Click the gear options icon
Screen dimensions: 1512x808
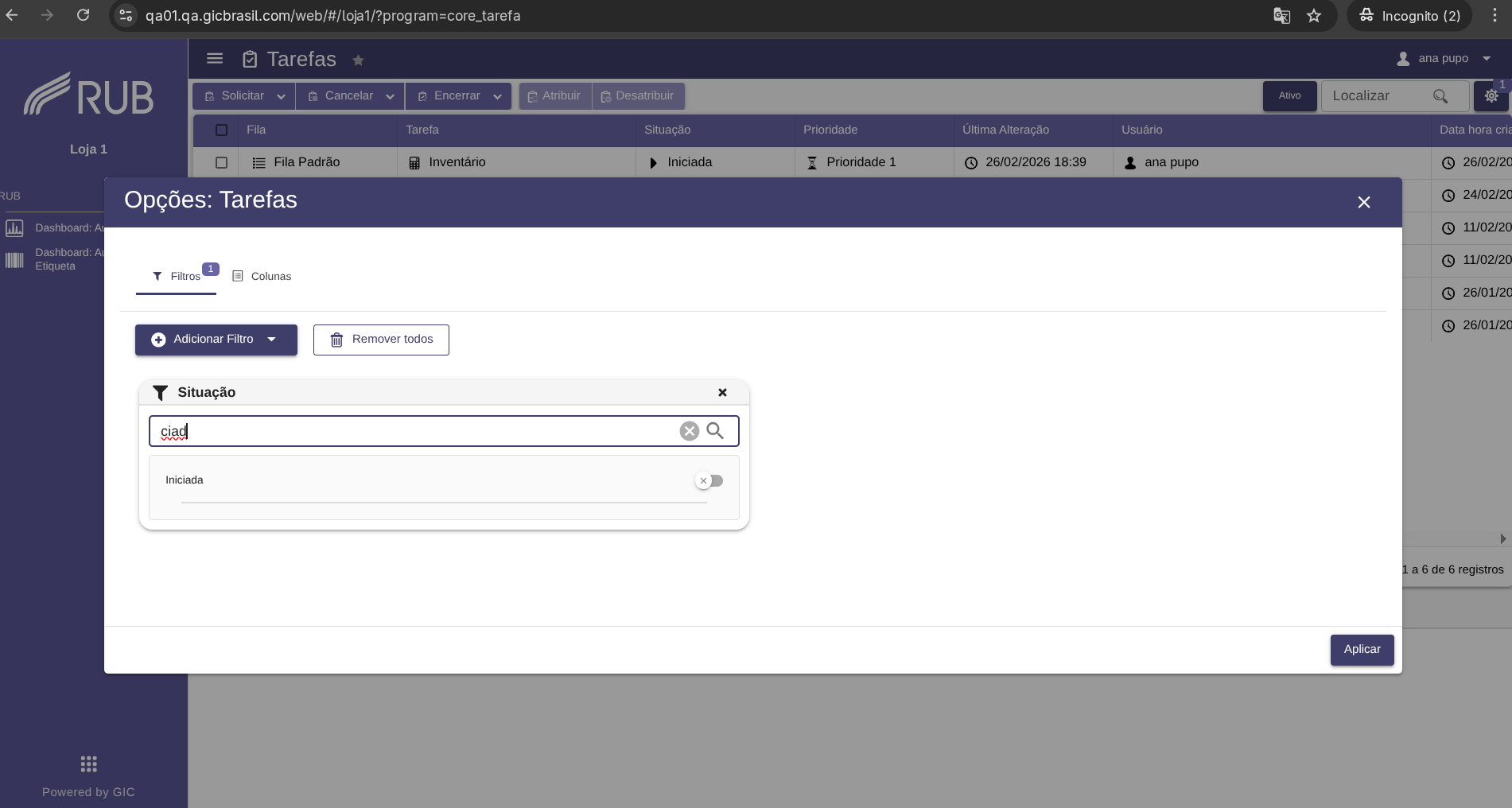coord(1491,96)
